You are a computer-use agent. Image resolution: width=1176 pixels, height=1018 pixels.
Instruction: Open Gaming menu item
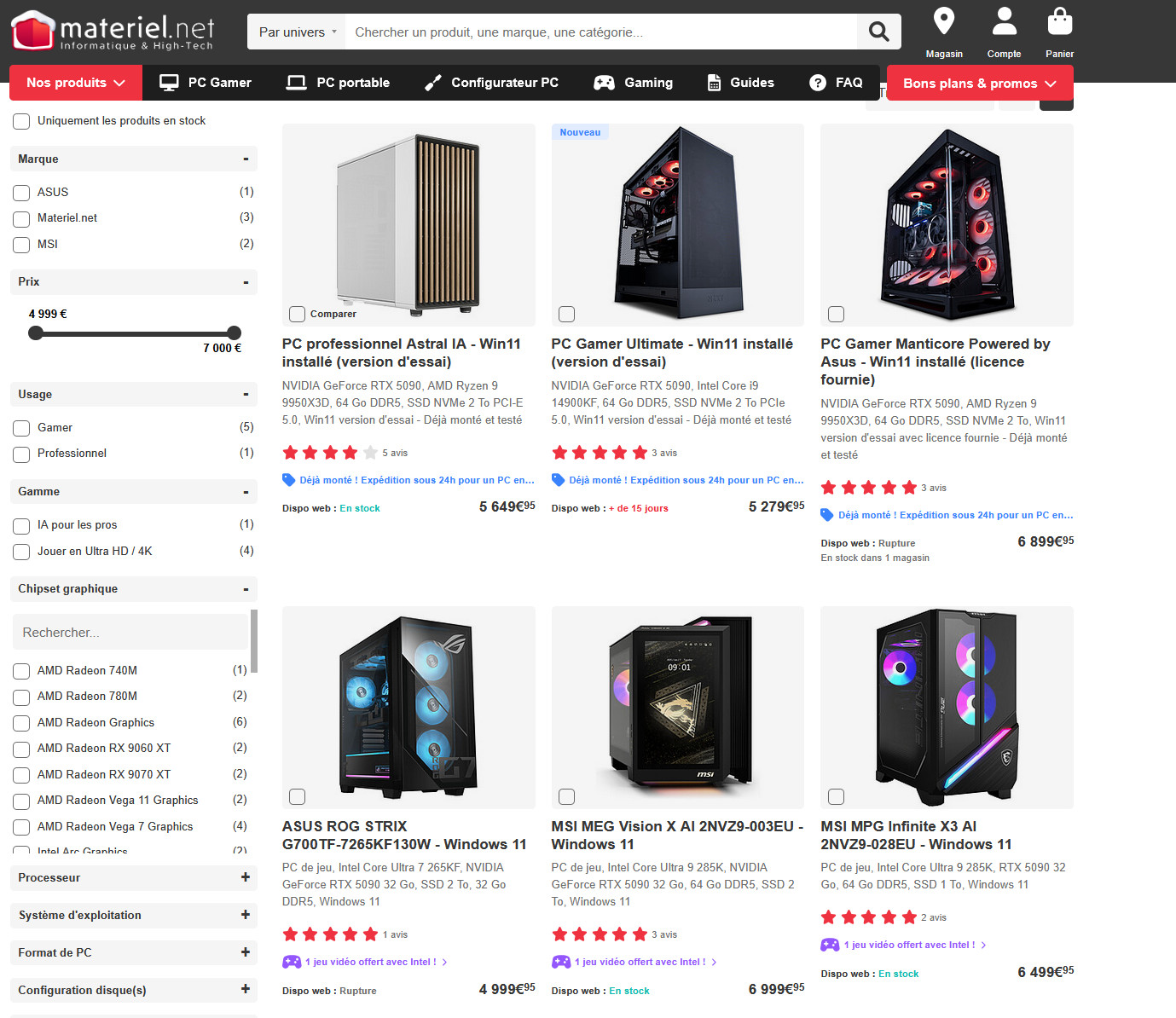click(634, 83)
